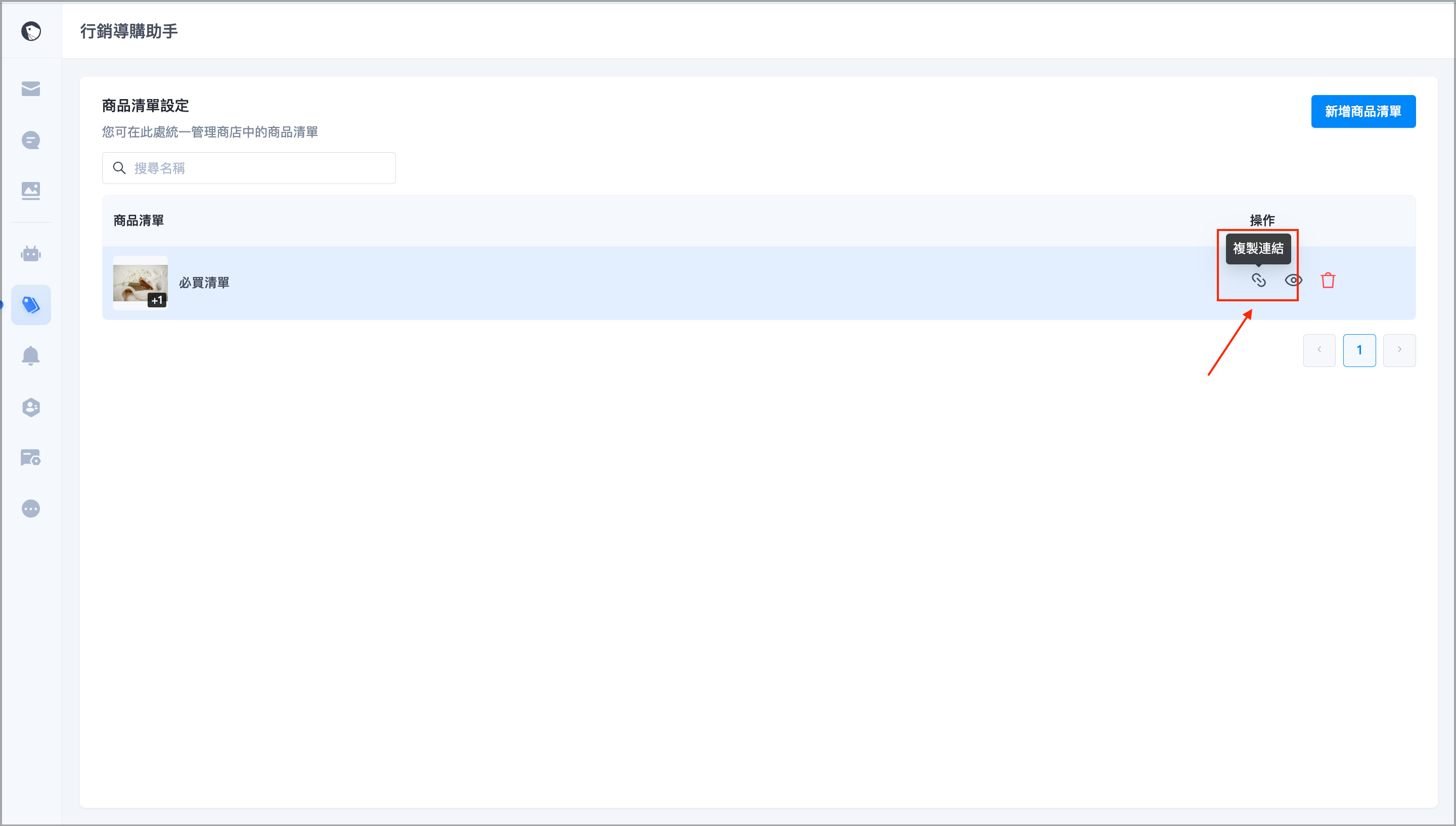Open the customer profile hexagon icon
Image resolution: width=1456 pixels, height=826 pixels.
tap(31, 407)
